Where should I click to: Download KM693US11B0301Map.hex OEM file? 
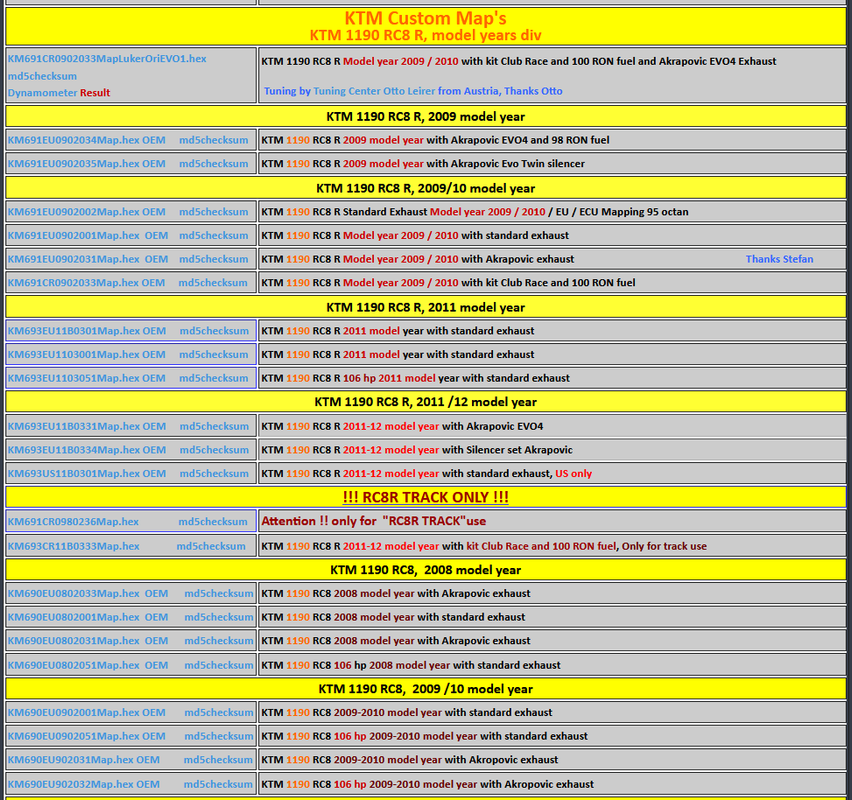tap(87, 474)
